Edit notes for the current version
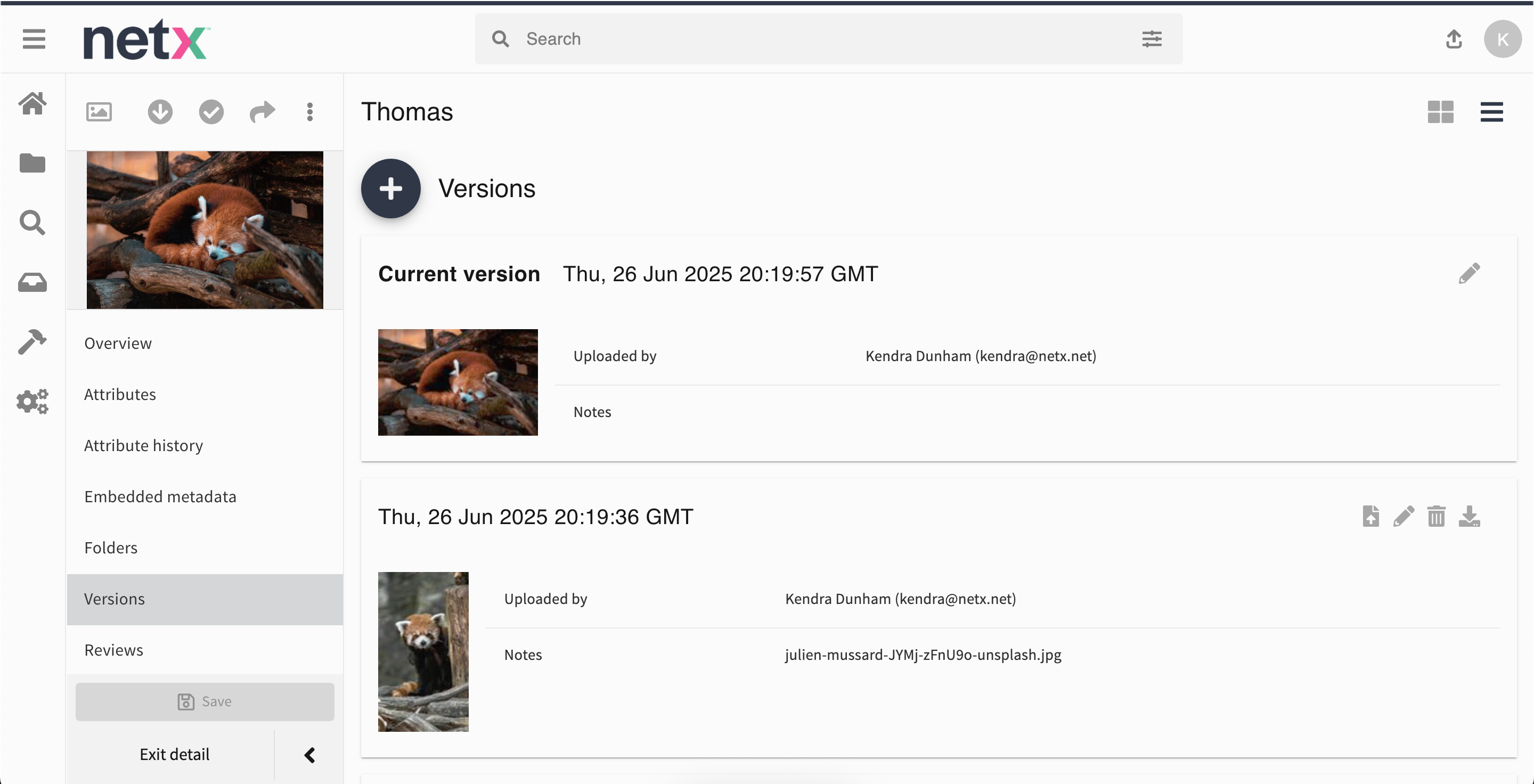 (x=1469, y=274)
